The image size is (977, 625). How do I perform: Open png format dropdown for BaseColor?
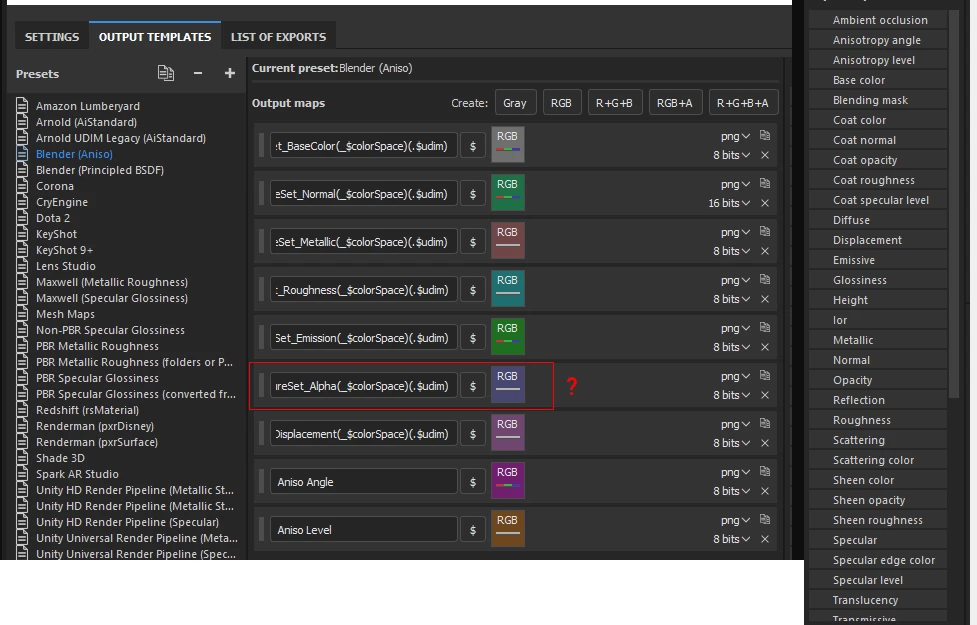tap(735, 136)
